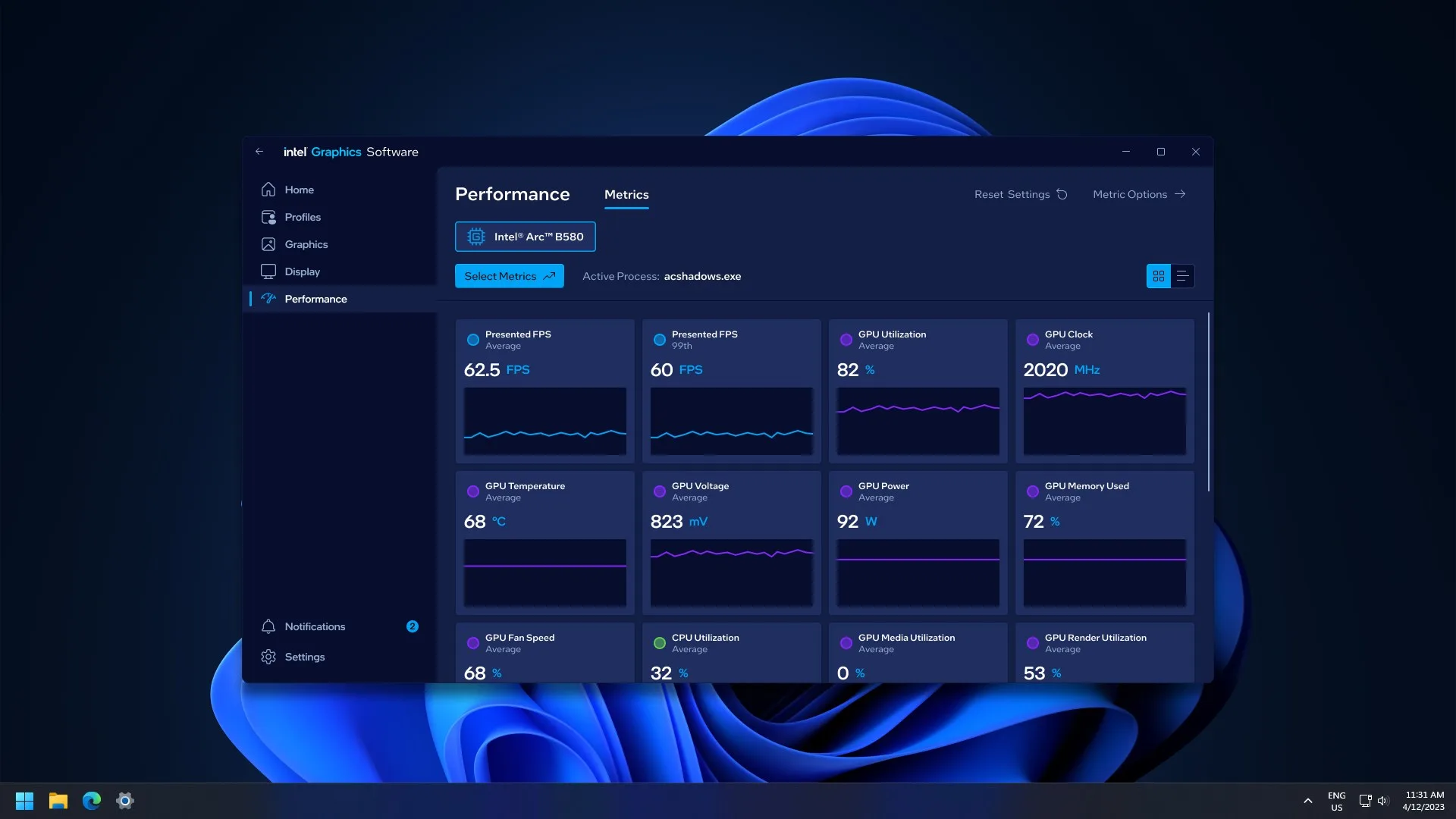1456x819 pixels.
Task: Toggle the GPU Render Utilization indicator dot
Action: 1033,643
